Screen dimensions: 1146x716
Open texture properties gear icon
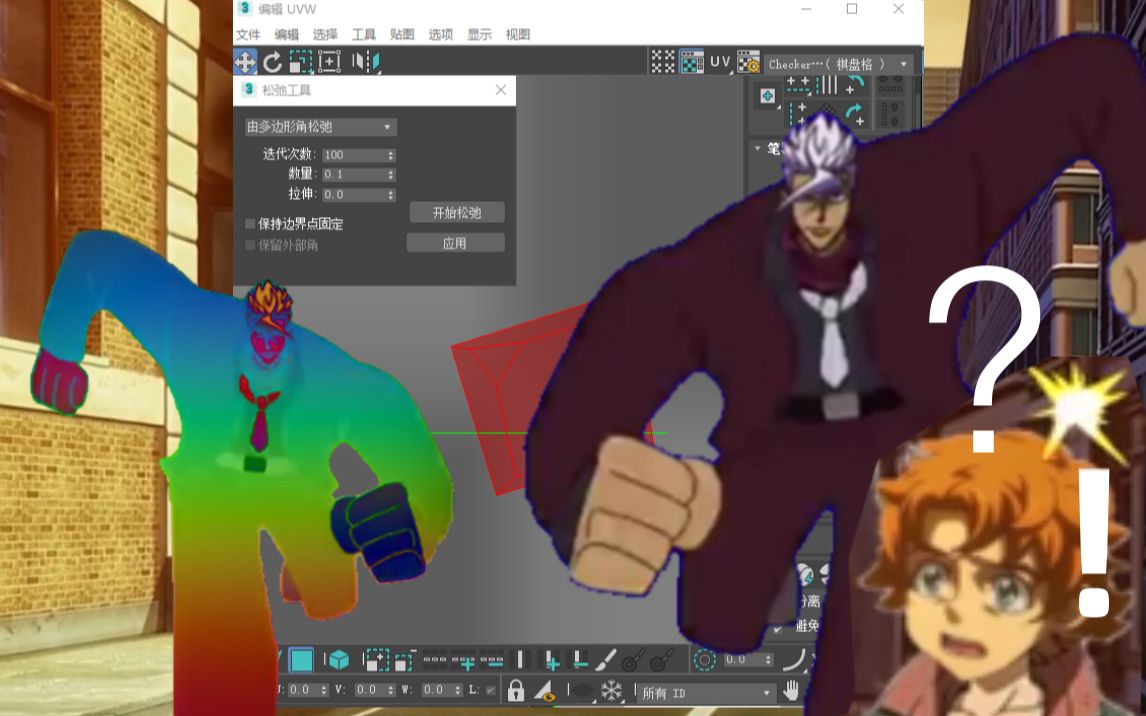pos(748,62)
